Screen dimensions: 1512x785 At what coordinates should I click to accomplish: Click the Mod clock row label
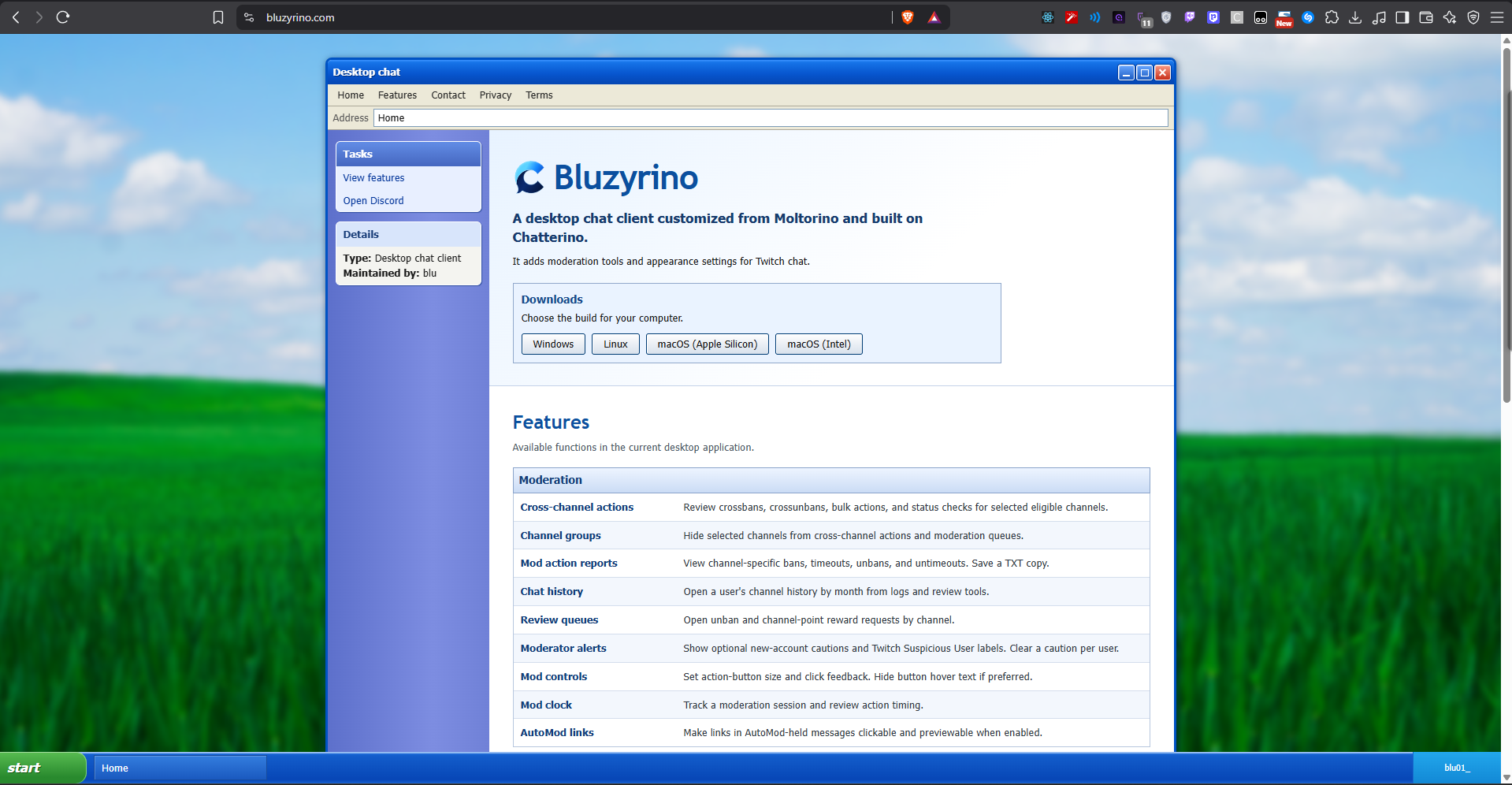[546, 705]
